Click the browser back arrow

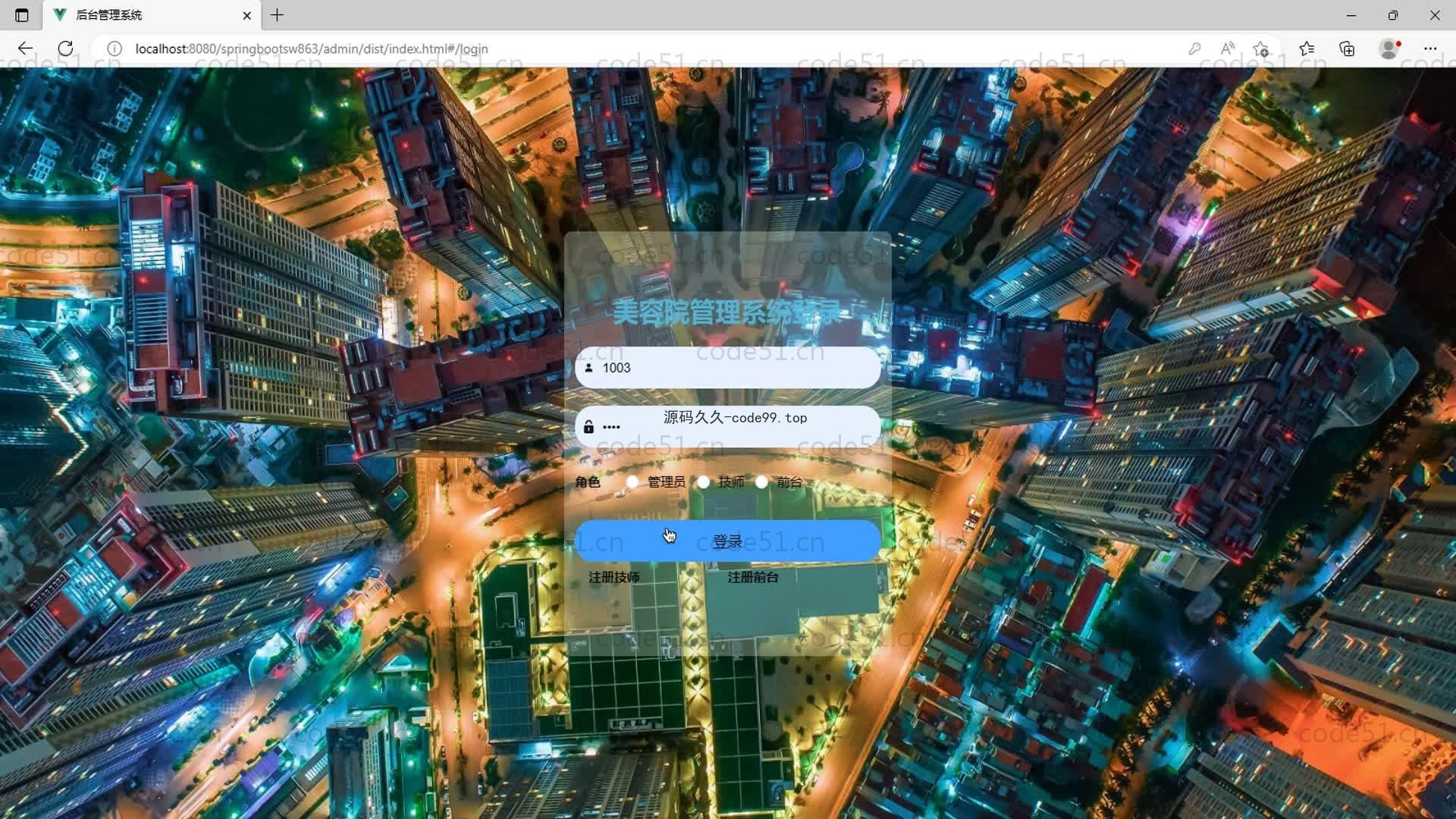click(x=25, y=49)
